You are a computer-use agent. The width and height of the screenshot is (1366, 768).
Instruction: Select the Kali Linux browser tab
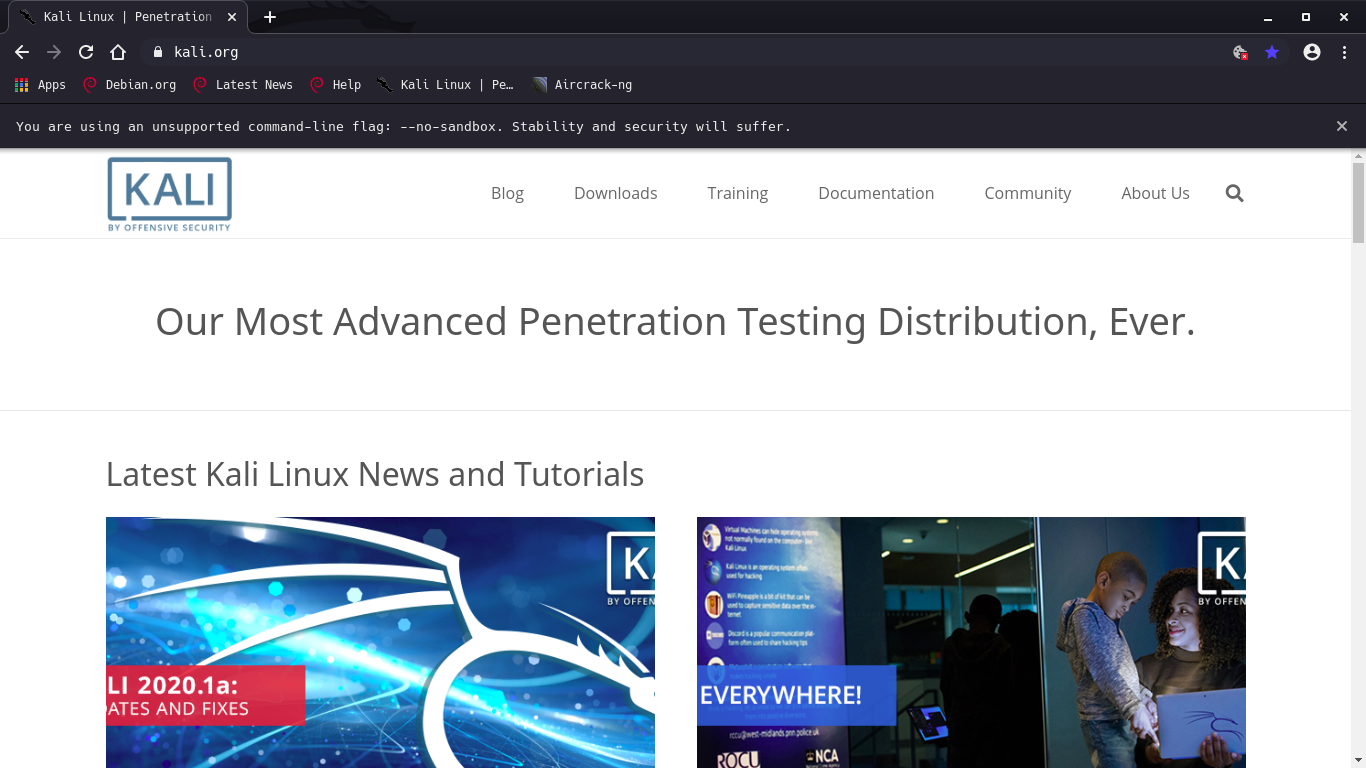tap(125, 17)
